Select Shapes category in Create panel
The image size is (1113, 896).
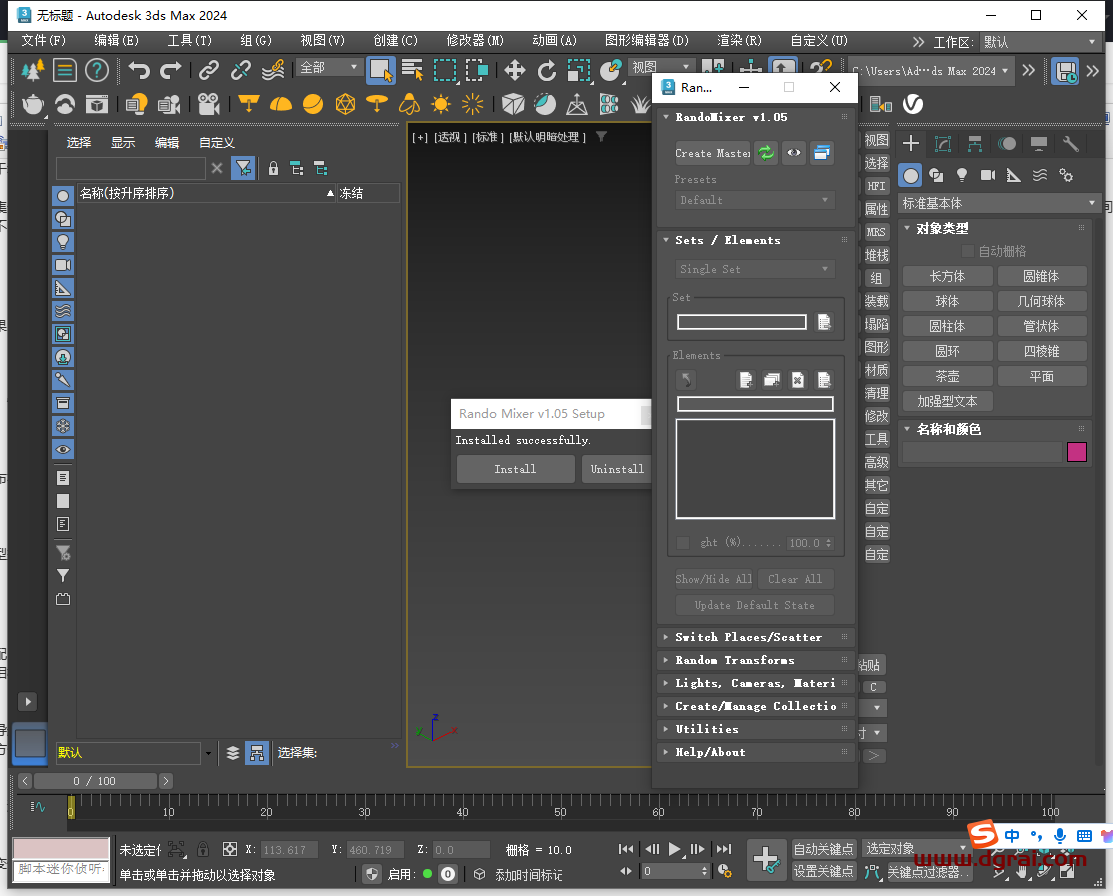[936, 175]
